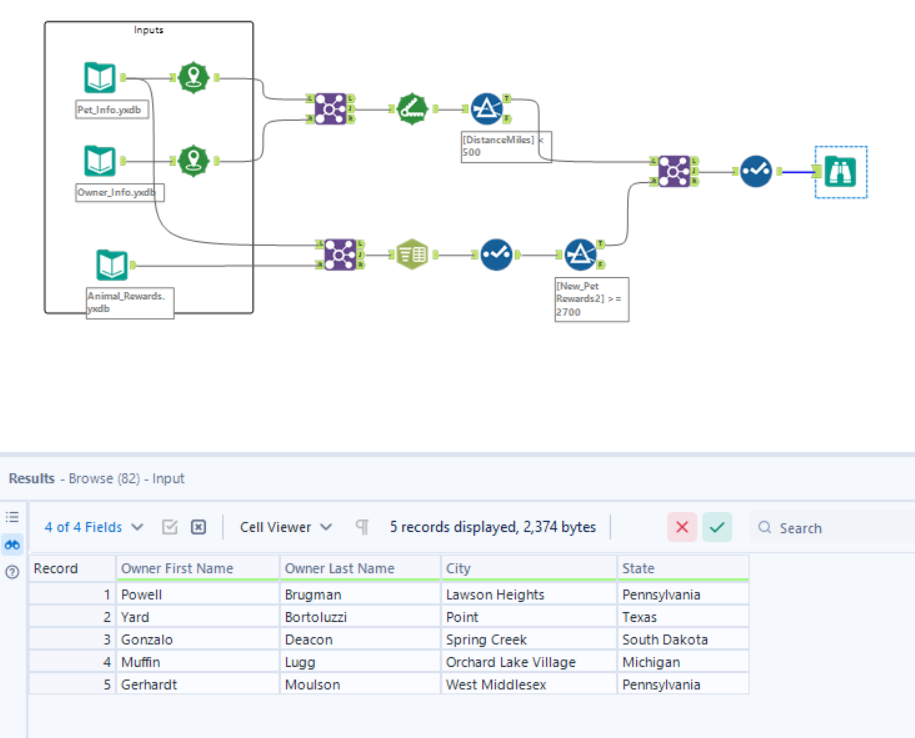Image resolution: width=915 pixels, height=738 pixels.
Task: Select cell Muffin in Owner First Name
Action: click(198, 662)
